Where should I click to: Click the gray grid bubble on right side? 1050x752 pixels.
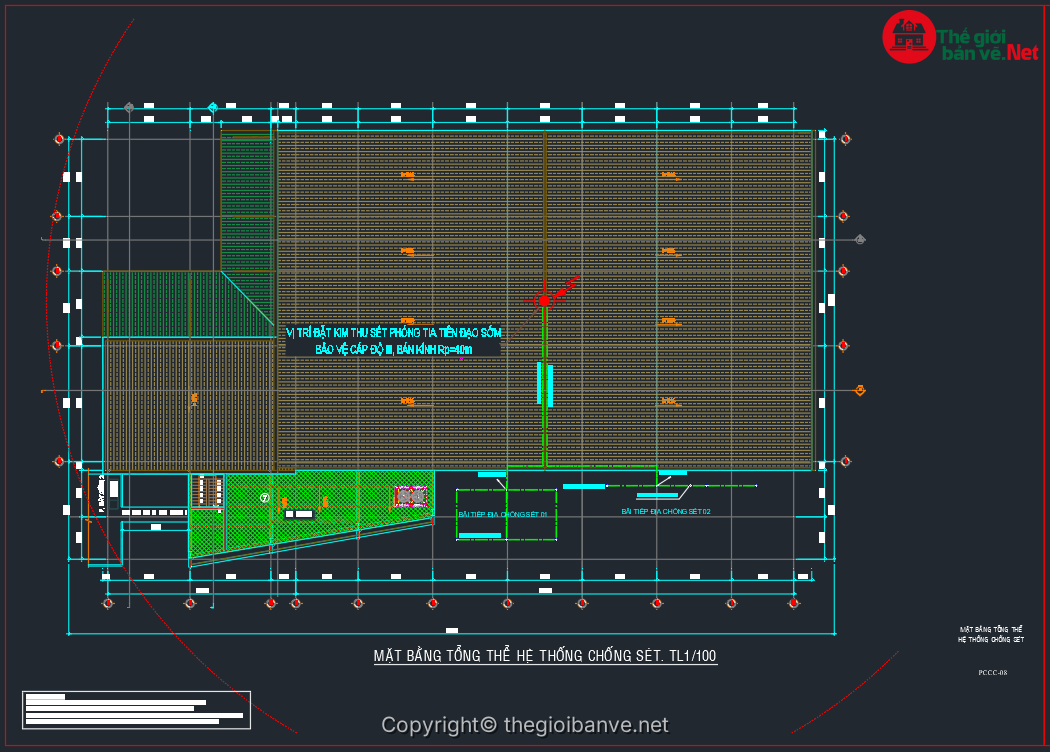[x=860, y=239]
